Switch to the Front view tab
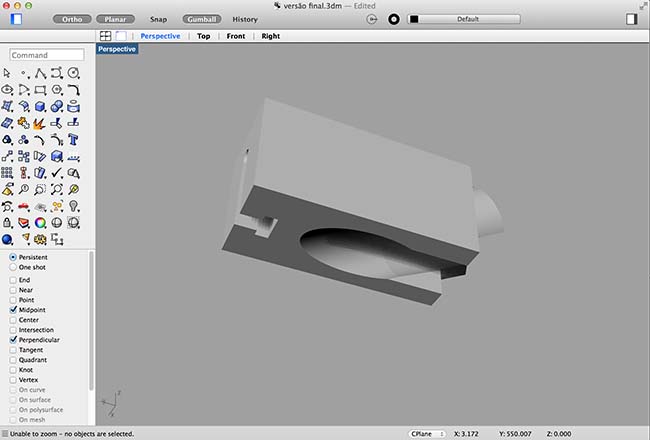The width and height of the screenshot is (650, 440). pyautogui.click(x=236, y=36)
